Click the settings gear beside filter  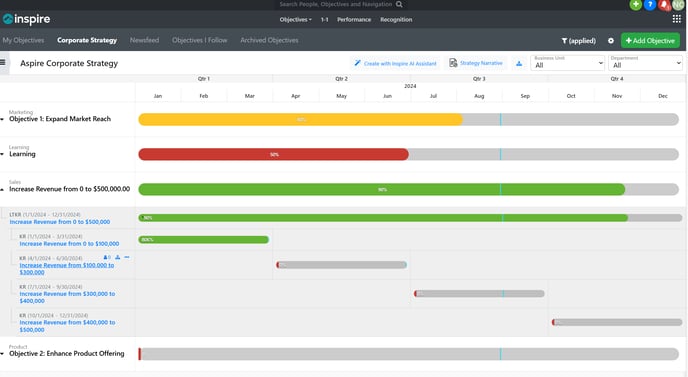click(611, 40)
